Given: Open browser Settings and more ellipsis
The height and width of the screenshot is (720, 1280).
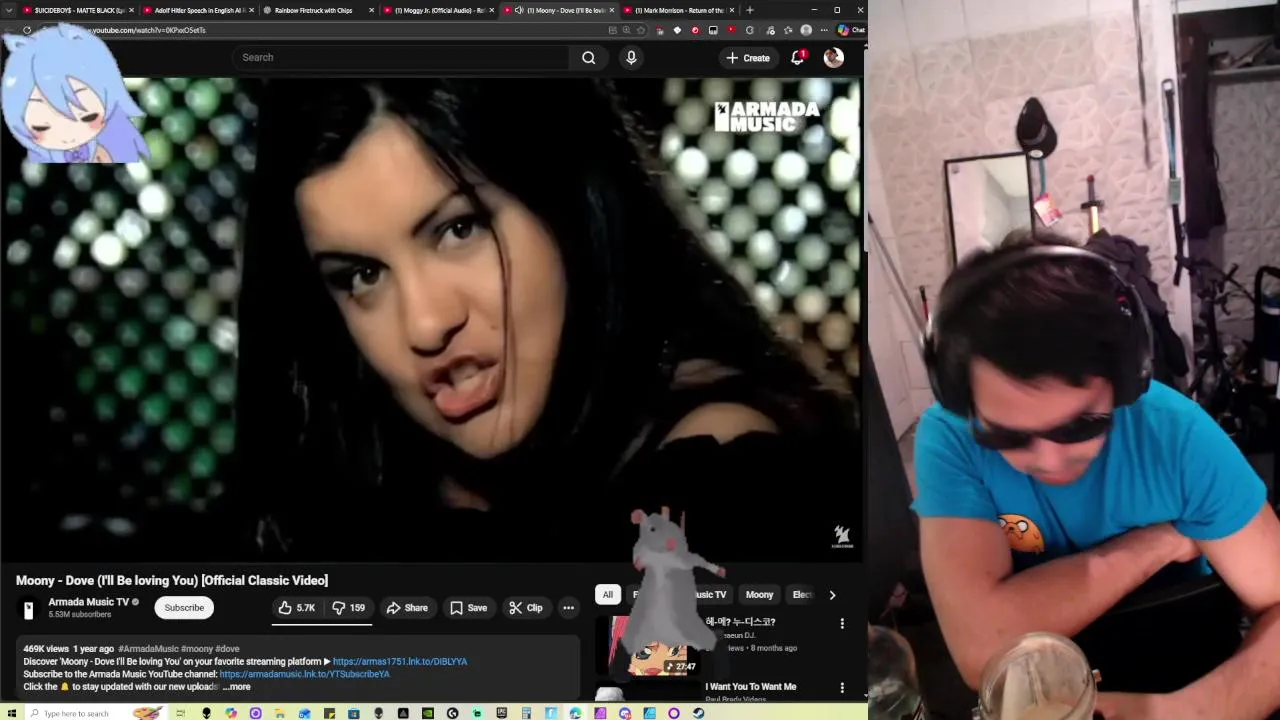Looking at the screenshot, I should point(824,30).
